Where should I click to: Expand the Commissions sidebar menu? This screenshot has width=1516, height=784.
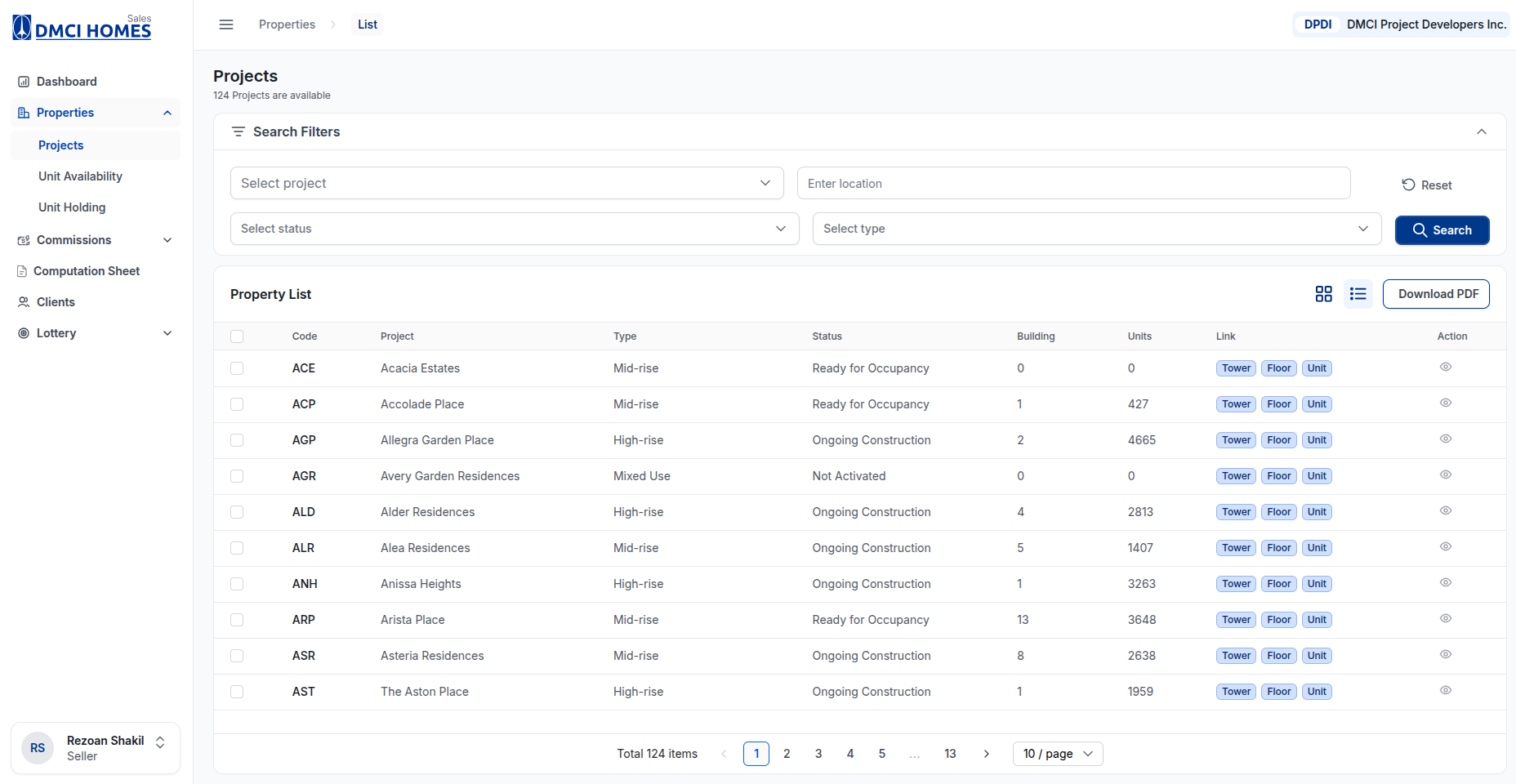(x=96, y=240)
